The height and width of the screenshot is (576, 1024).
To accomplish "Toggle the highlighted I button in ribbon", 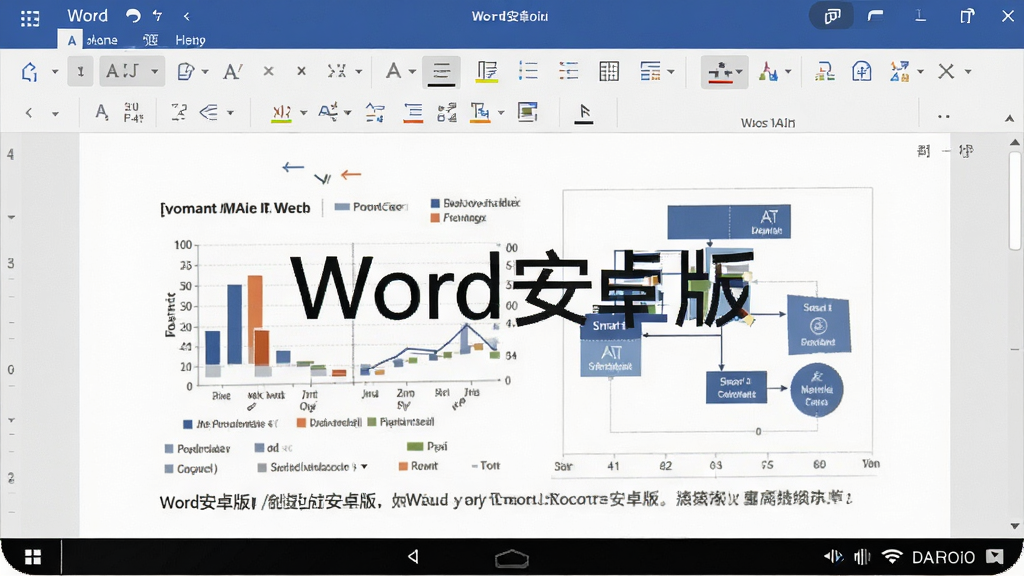I will click(x=80, y=71).
